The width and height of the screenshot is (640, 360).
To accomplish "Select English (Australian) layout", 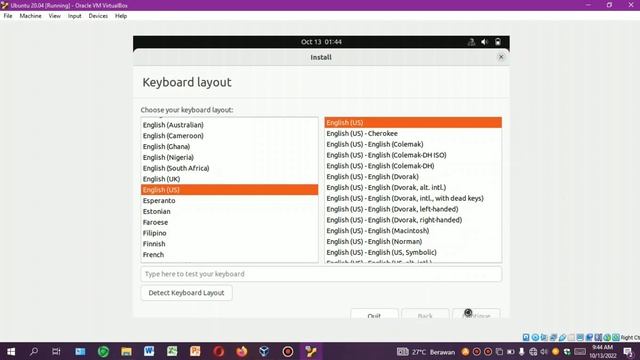I will click(x=229, y=125).
